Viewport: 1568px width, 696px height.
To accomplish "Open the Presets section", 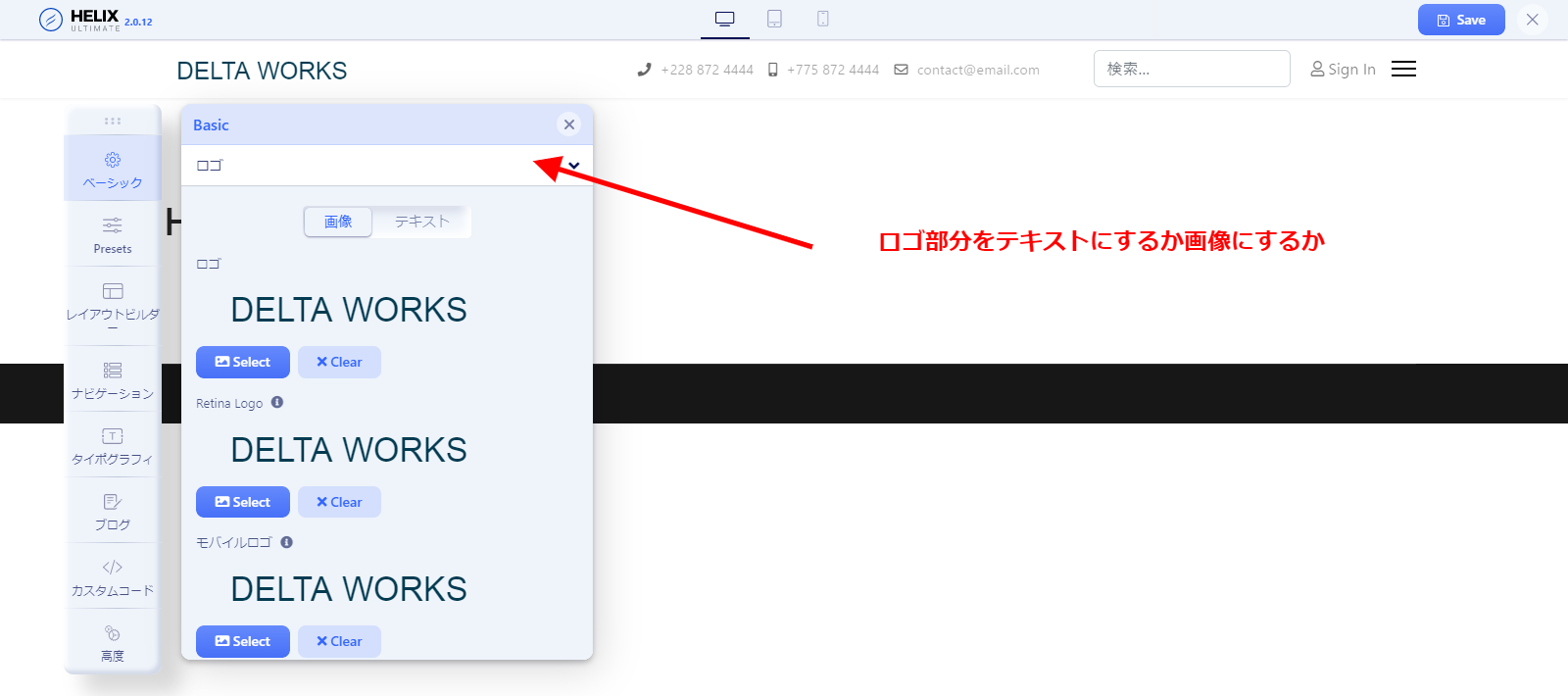I will (113, 235).
